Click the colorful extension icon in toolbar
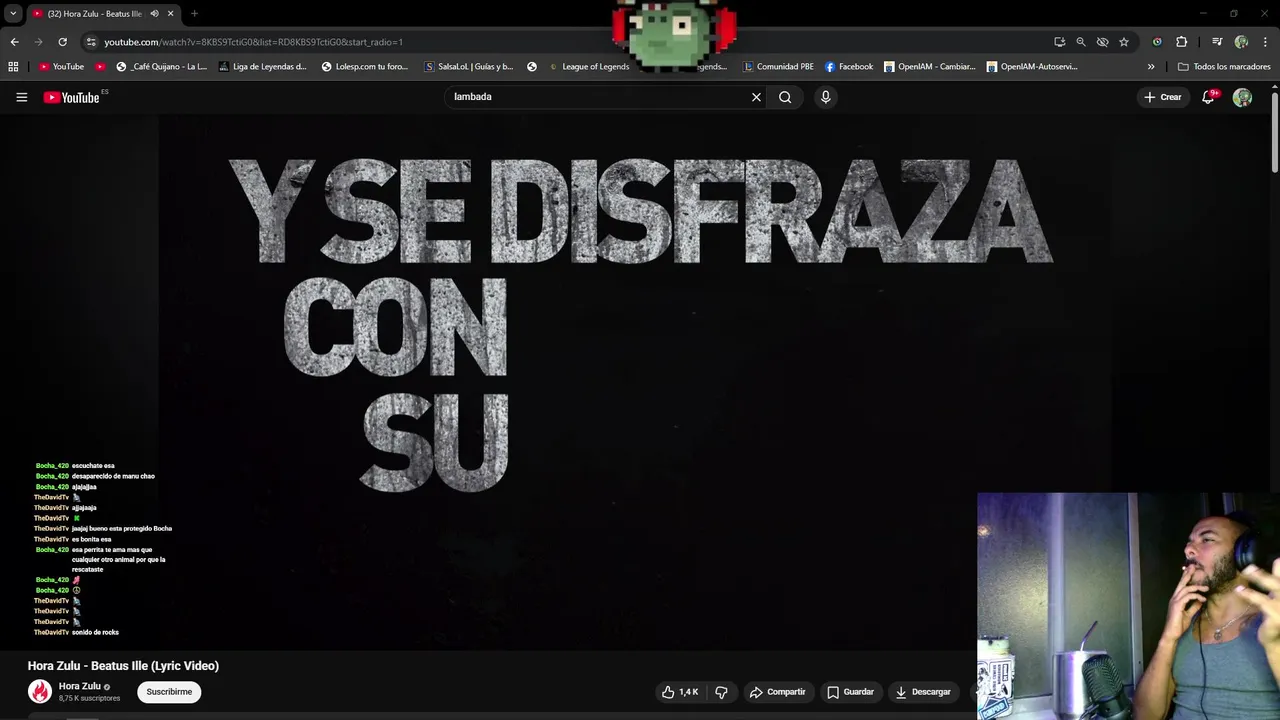This screenshot has height=720, width=1280. click(x=1157, y=42)
